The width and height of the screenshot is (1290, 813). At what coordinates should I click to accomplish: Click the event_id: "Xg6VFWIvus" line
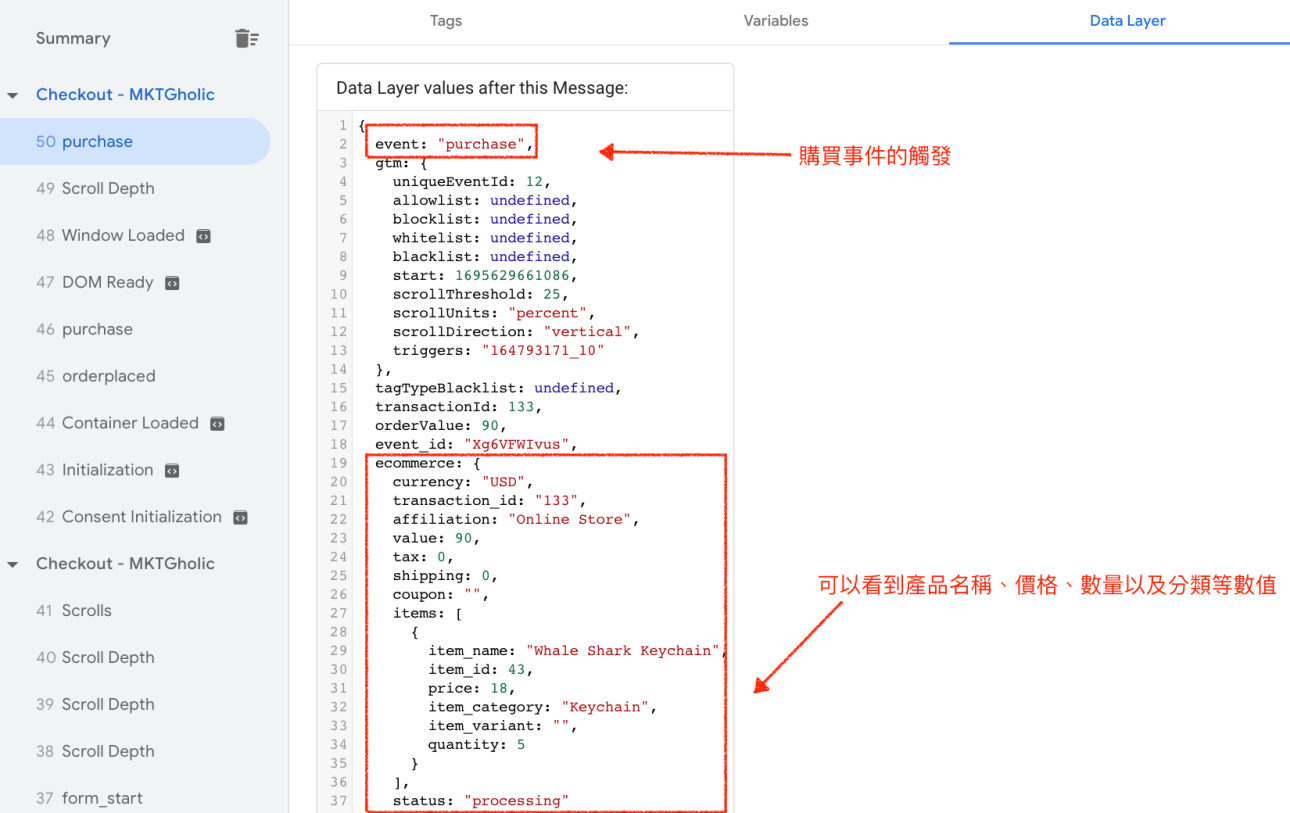[x=476, y=444]
